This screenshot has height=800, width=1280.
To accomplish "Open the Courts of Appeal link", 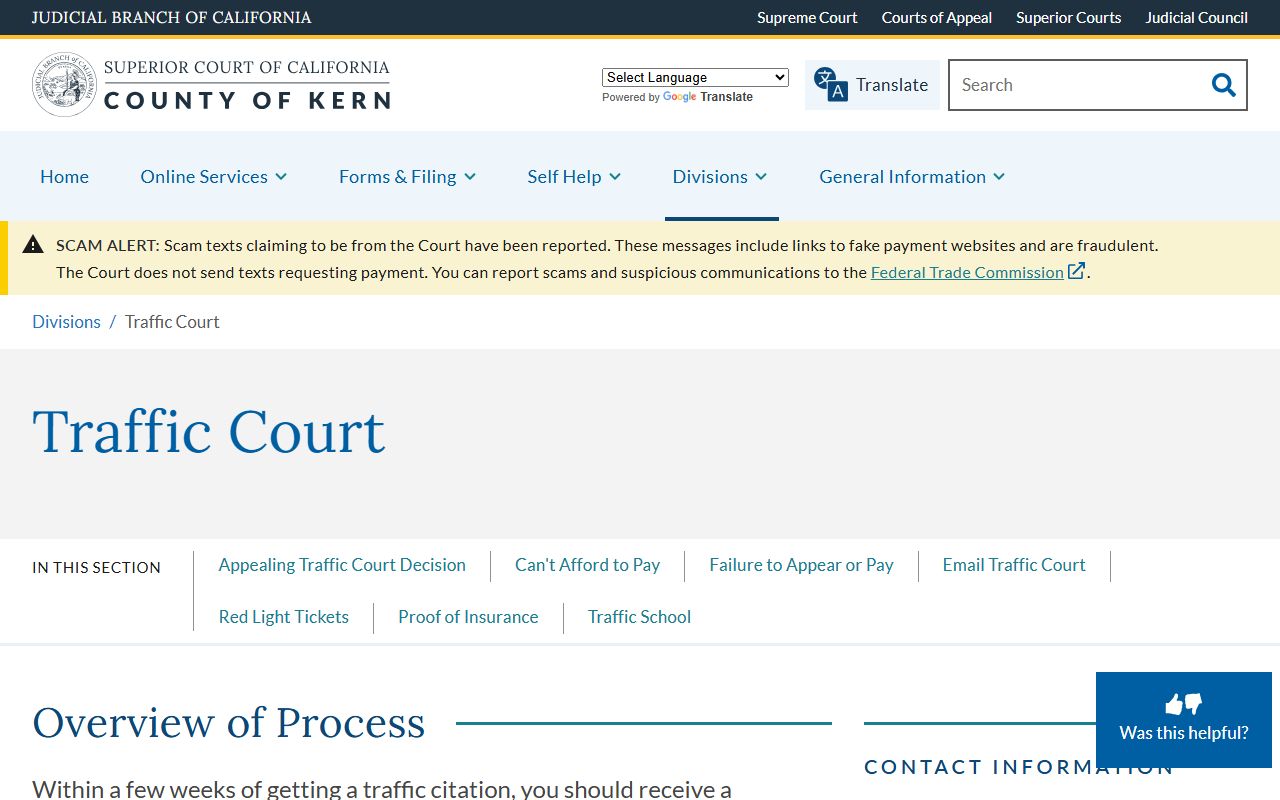I will coord(937,17).
